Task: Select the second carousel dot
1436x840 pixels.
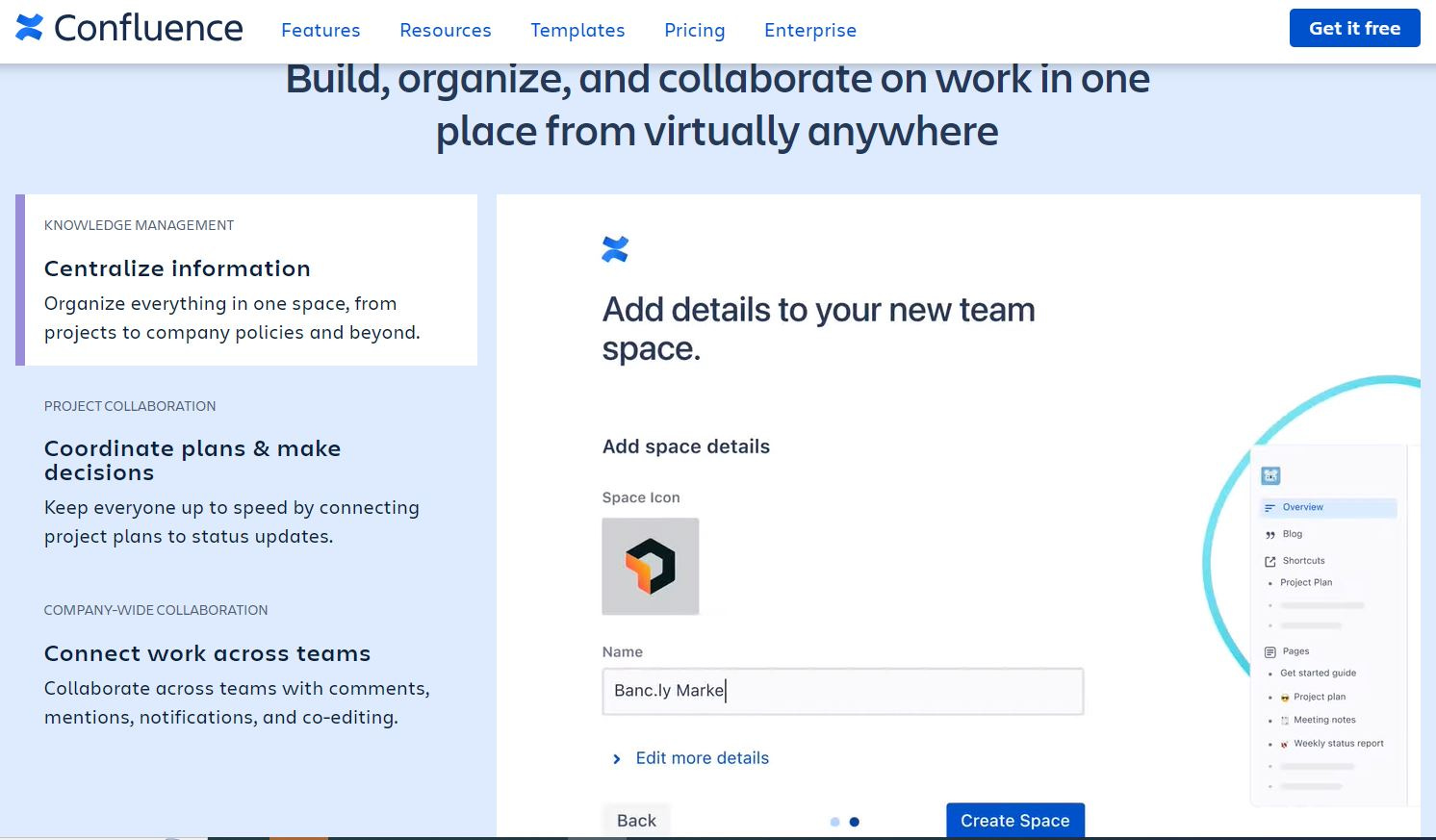Action: point(855,822)
